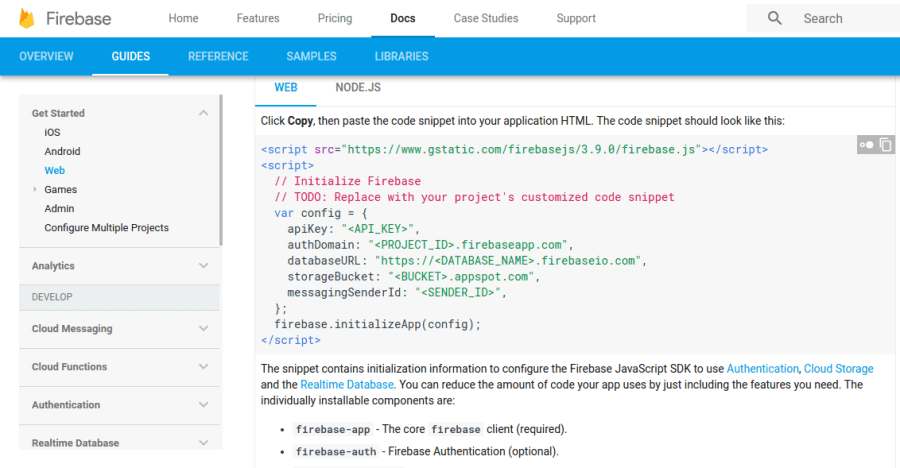
Task: Open the Support nav item
Action: coord(576,18)
